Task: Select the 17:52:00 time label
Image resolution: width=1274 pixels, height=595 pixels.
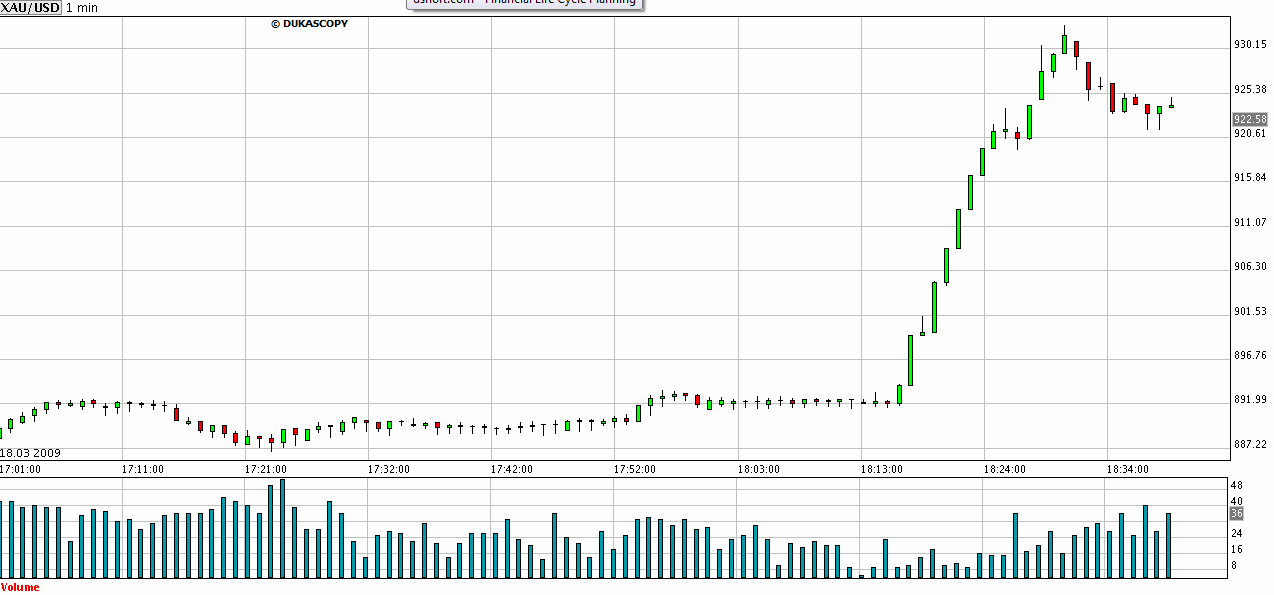Action: (635, 468)
